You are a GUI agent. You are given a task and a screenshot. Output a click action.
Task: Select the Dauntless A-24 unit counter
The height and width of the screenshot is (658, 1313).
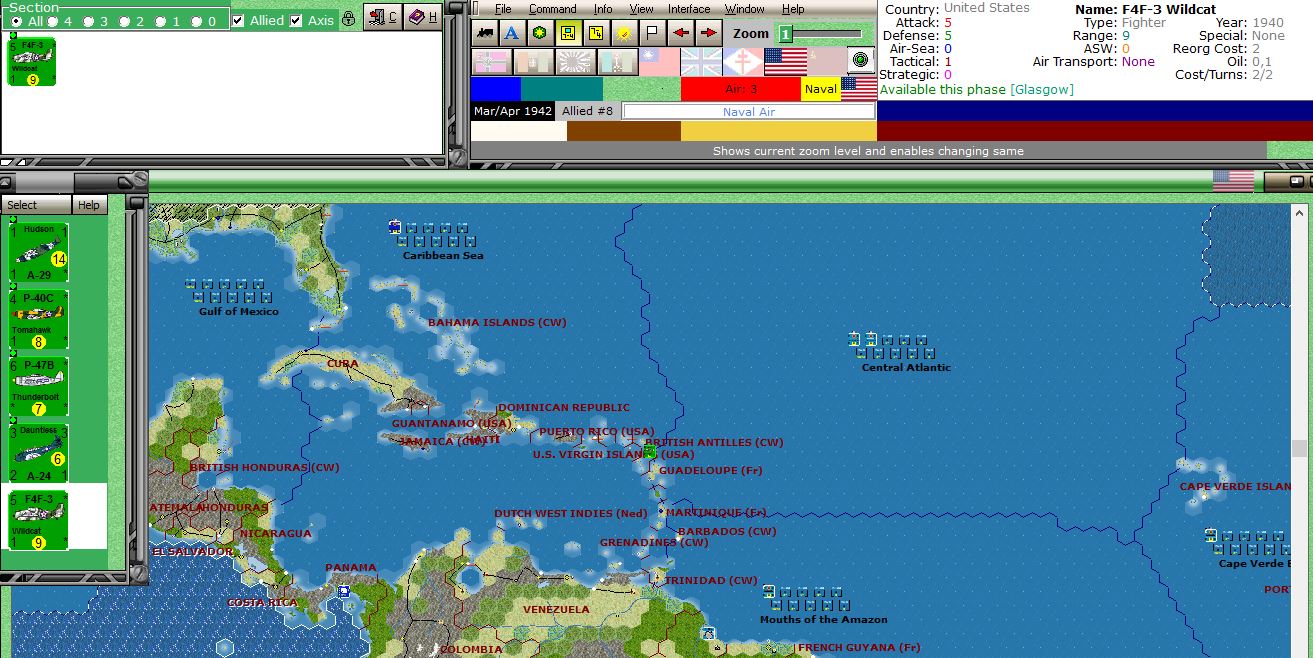pyautogui.click(x=39, y=454)
